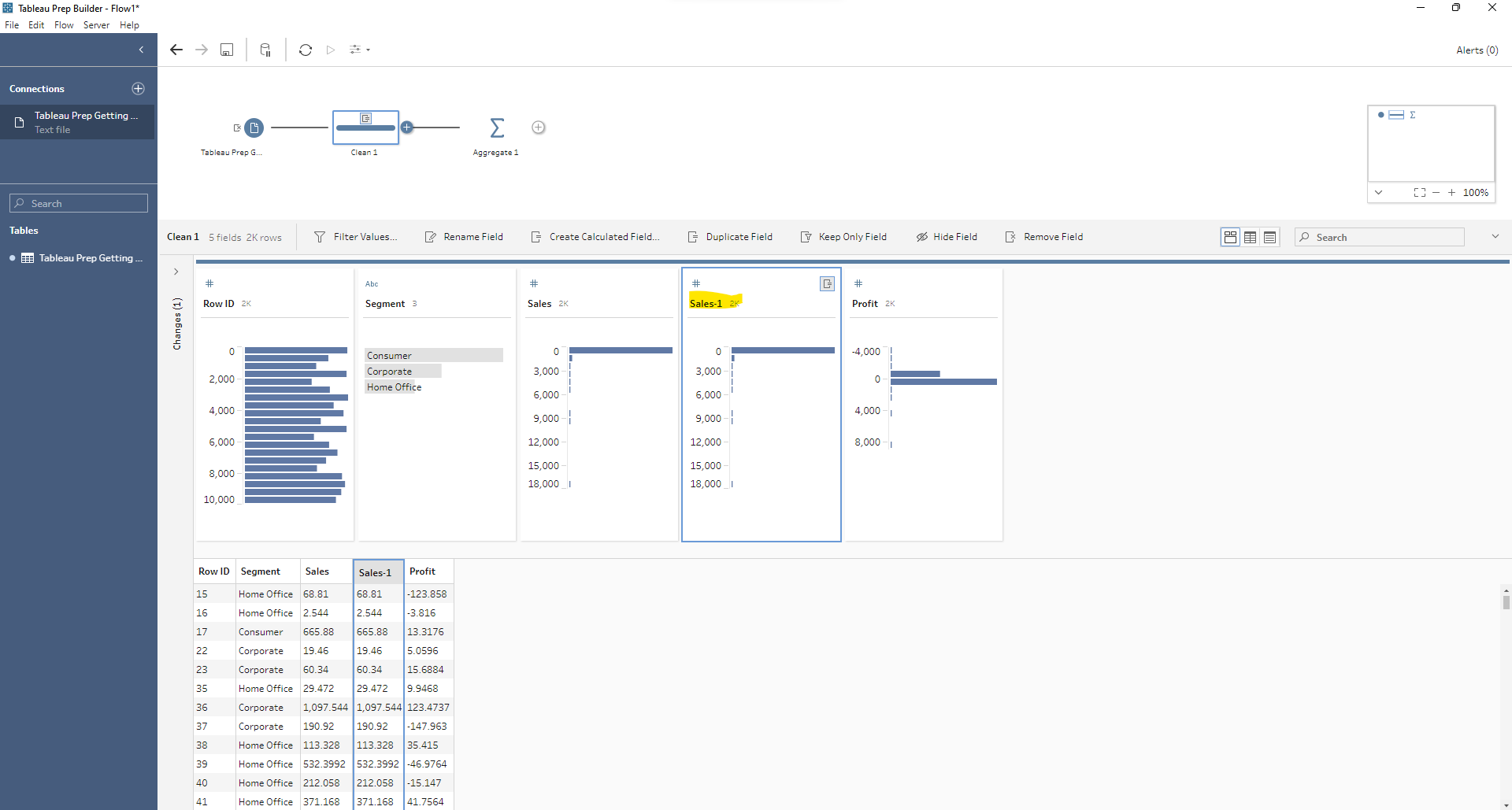Click the field Search box in toolbar

tap(1380, 237)
